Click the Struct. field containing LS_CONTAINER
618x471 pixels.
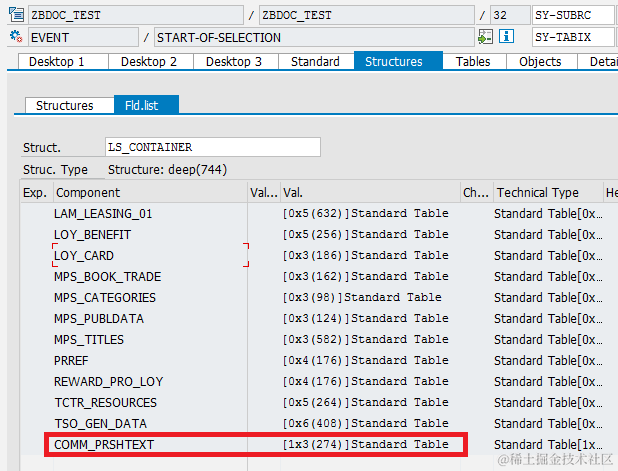[x=213, y=147]
